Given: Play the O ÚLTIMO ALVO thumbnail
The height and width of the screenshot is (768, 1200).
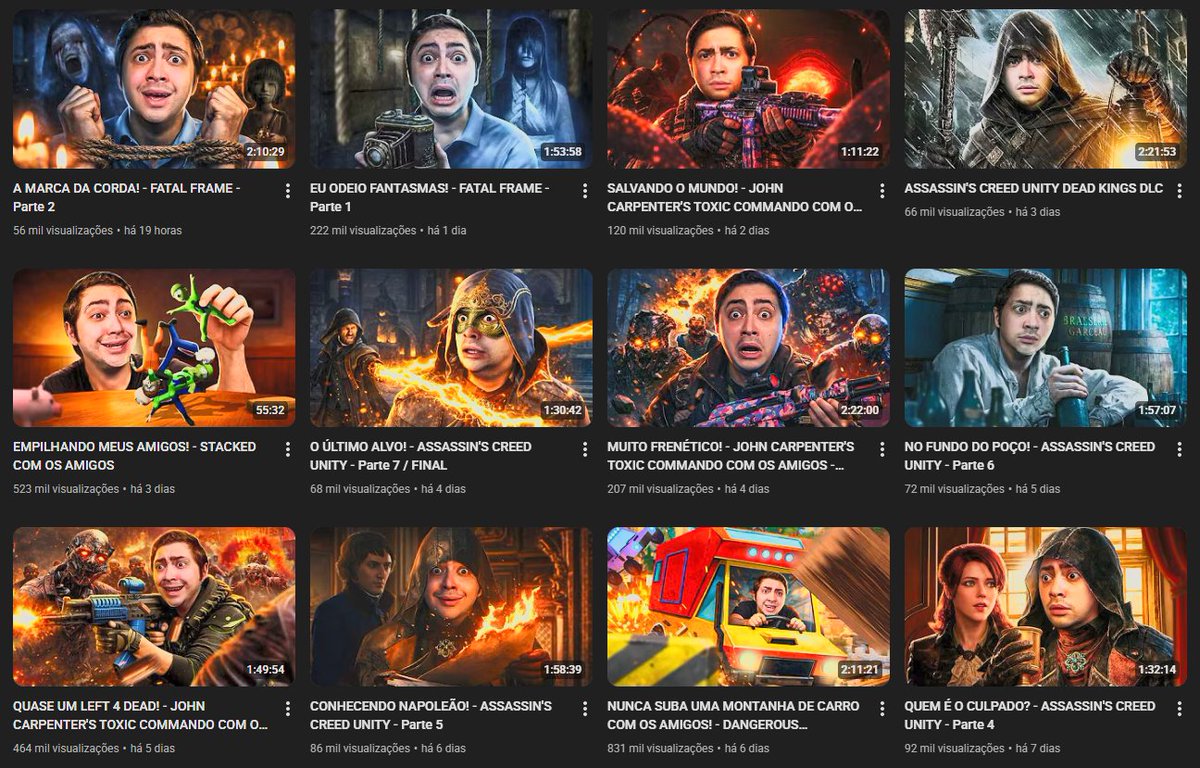Looking at the screenshot, I should point(451,348).
